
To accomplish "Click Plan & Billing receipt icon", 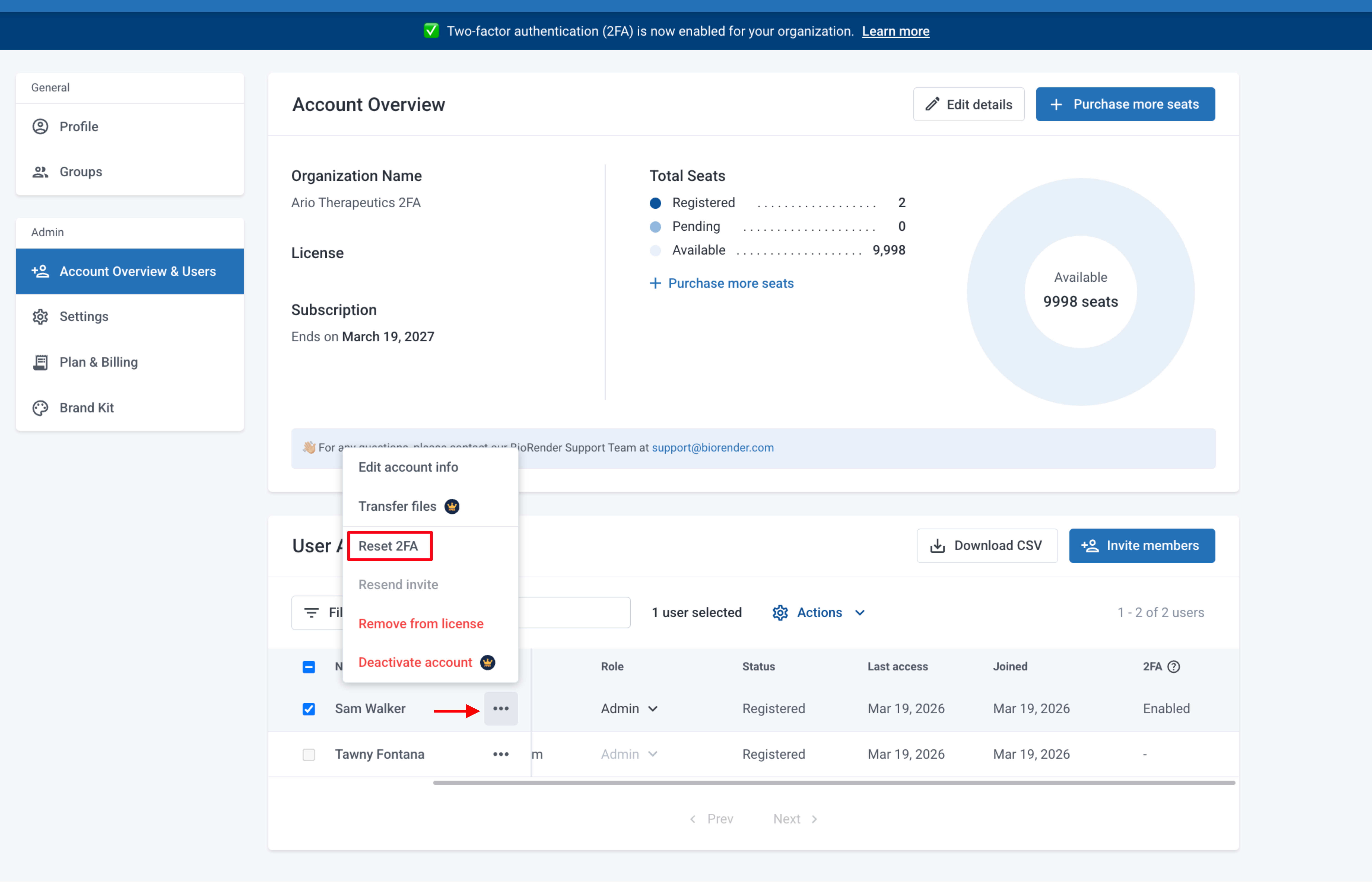I will (40, 362).
